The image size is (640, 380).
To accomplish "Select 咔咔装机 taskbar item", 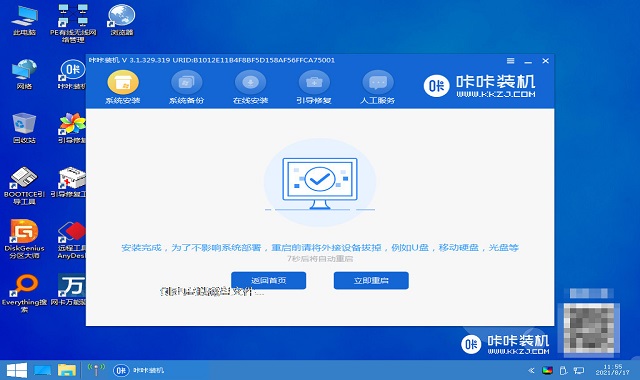I will tap(139, 370).
